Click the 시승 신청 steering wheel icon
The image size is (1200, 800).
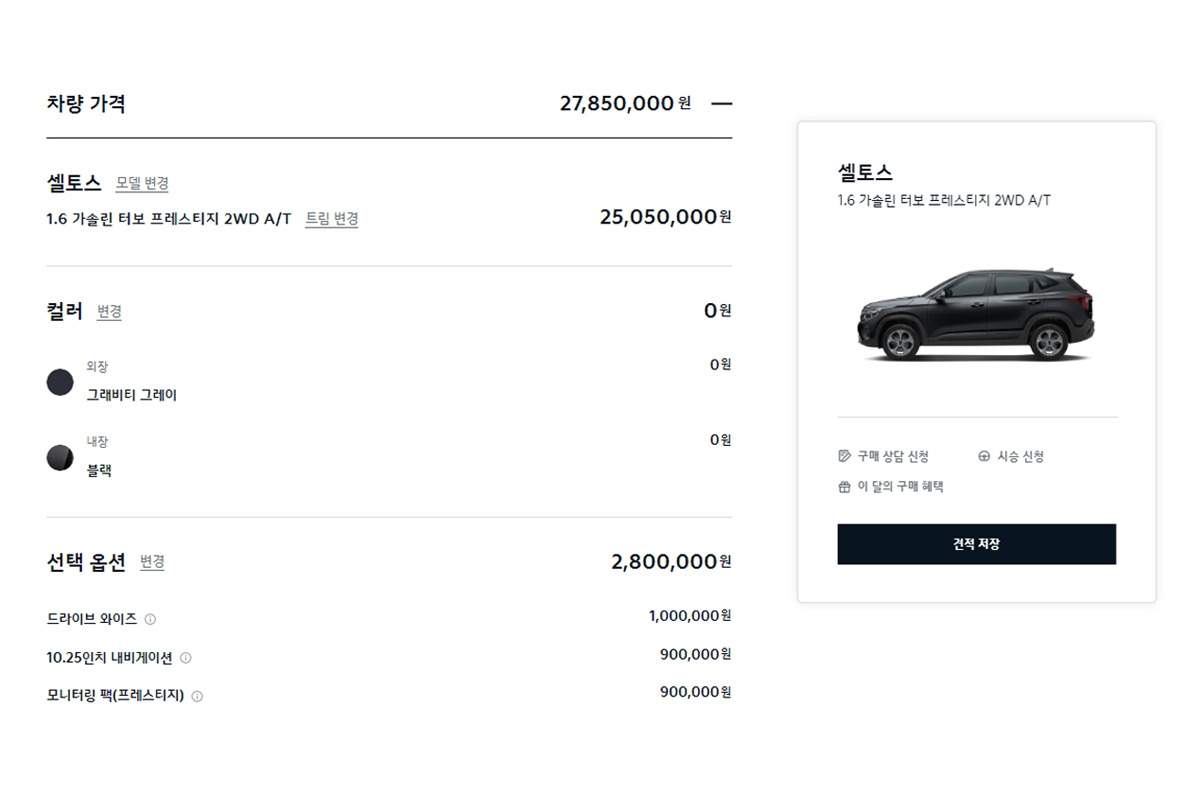(984, 457)
